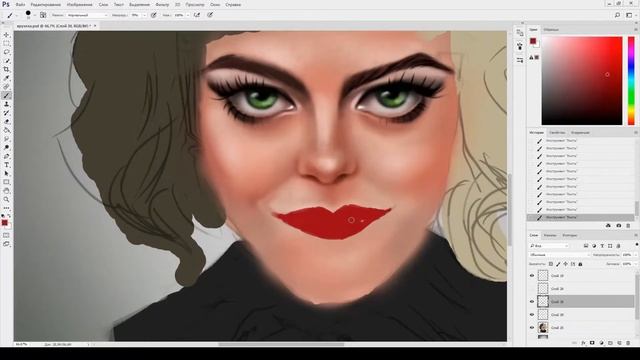This screenshot has width=640, height=360.
Task: Toggle layer filtering switch in Layers panel
Action: pyautogui.click(x=637, y=244)
